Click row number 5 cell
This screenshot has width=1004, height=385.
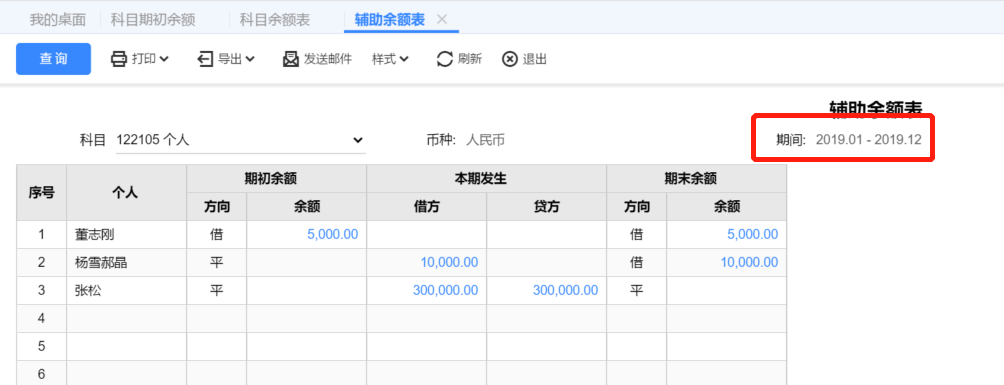pos(41,347)
